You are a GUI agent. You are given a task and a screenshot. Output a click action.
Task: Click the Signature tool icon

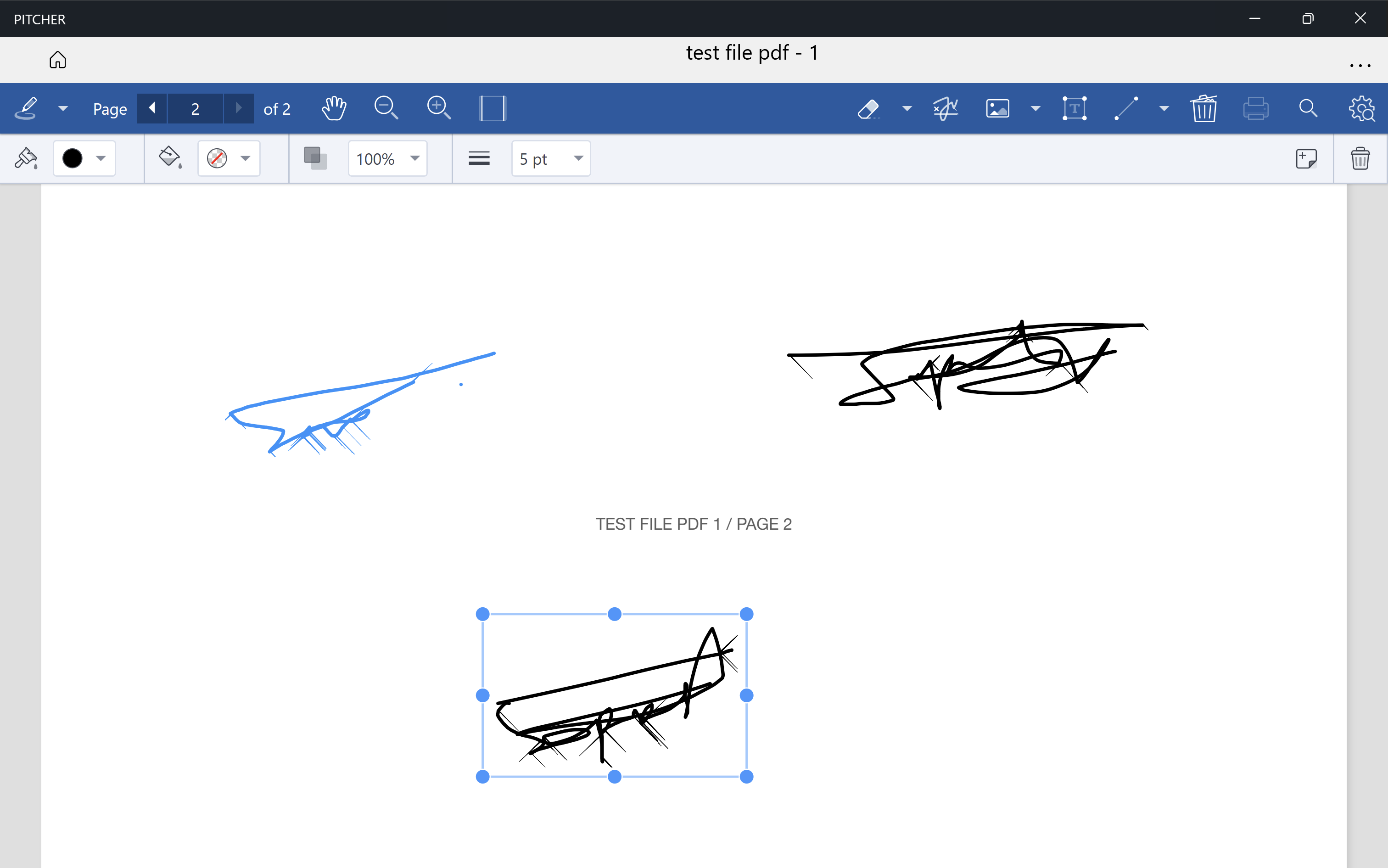(945, 108)
